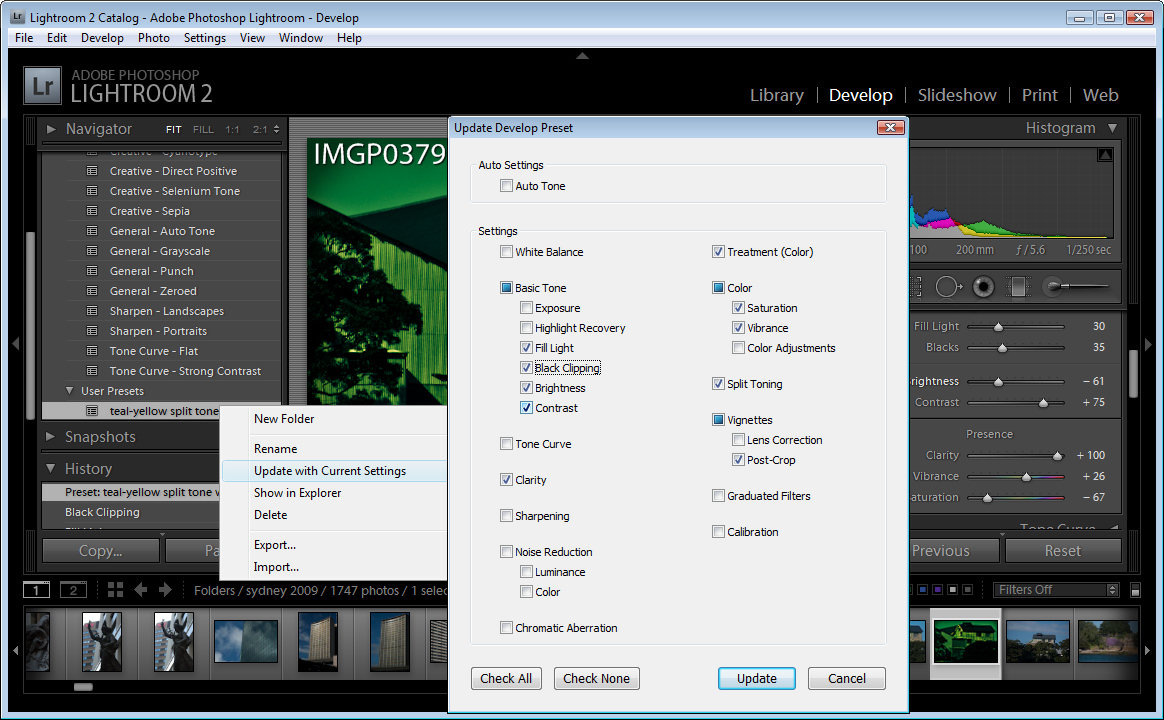Cancel the Update Develop Preset dialog
This screenshot has width=1164, height=720.
pyautogui.click(x=846, y=678)
